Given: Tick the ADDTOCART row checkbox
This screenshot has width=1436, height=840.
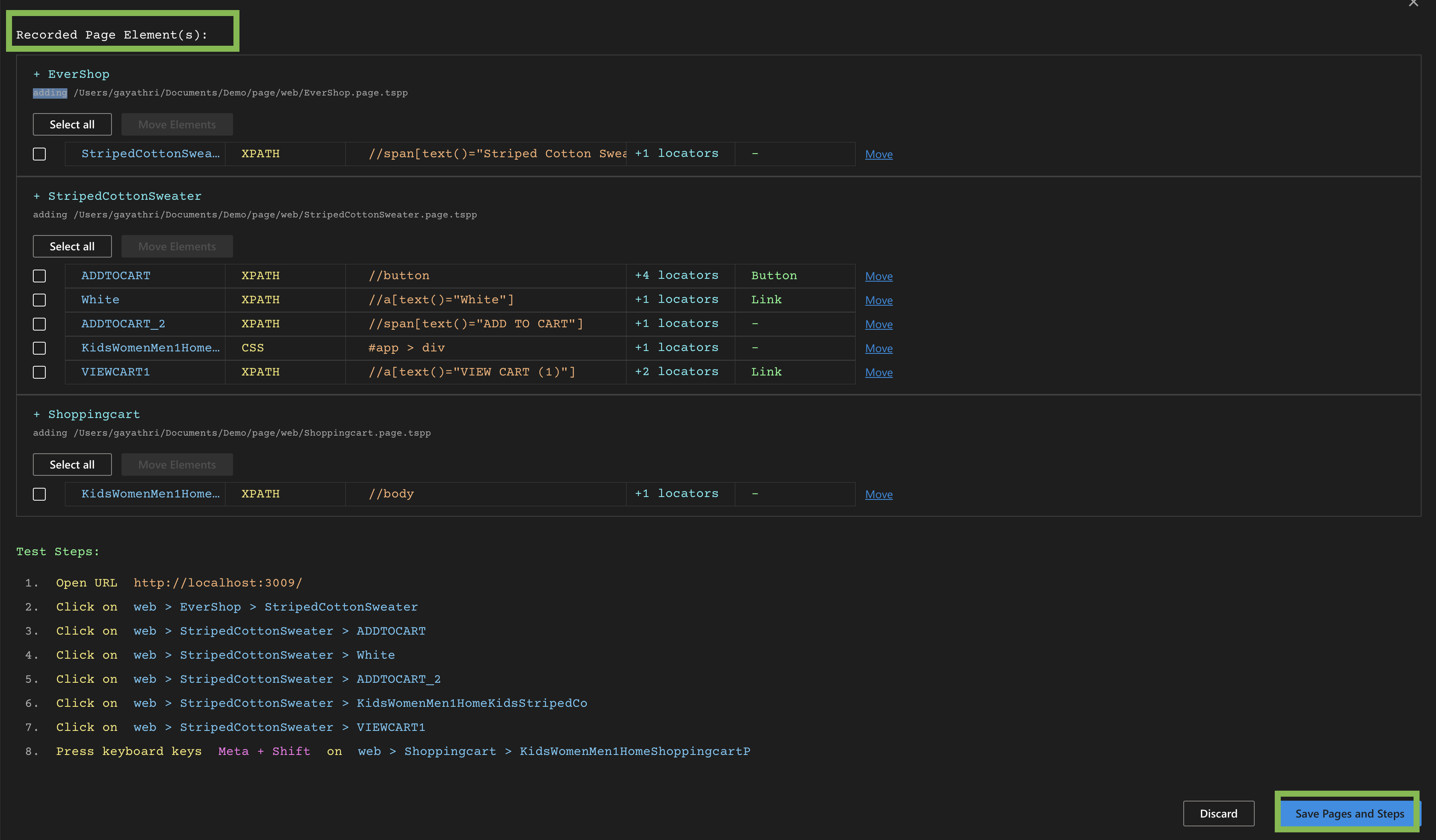Looking at the screenshot, I should pyautogui.click(x=39, y=276).
